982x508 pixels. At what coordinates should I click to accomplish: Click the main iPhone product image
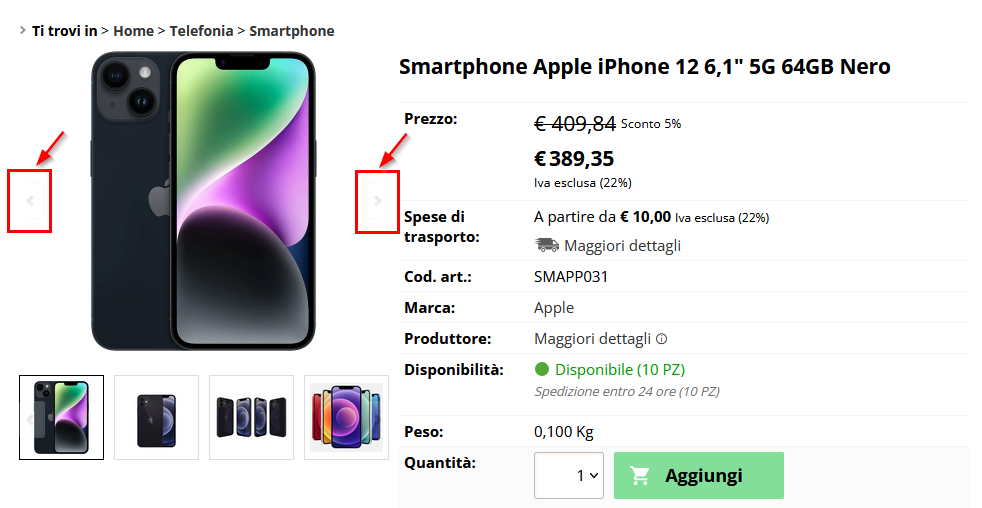pyautogui.click(x=204, y=201)
